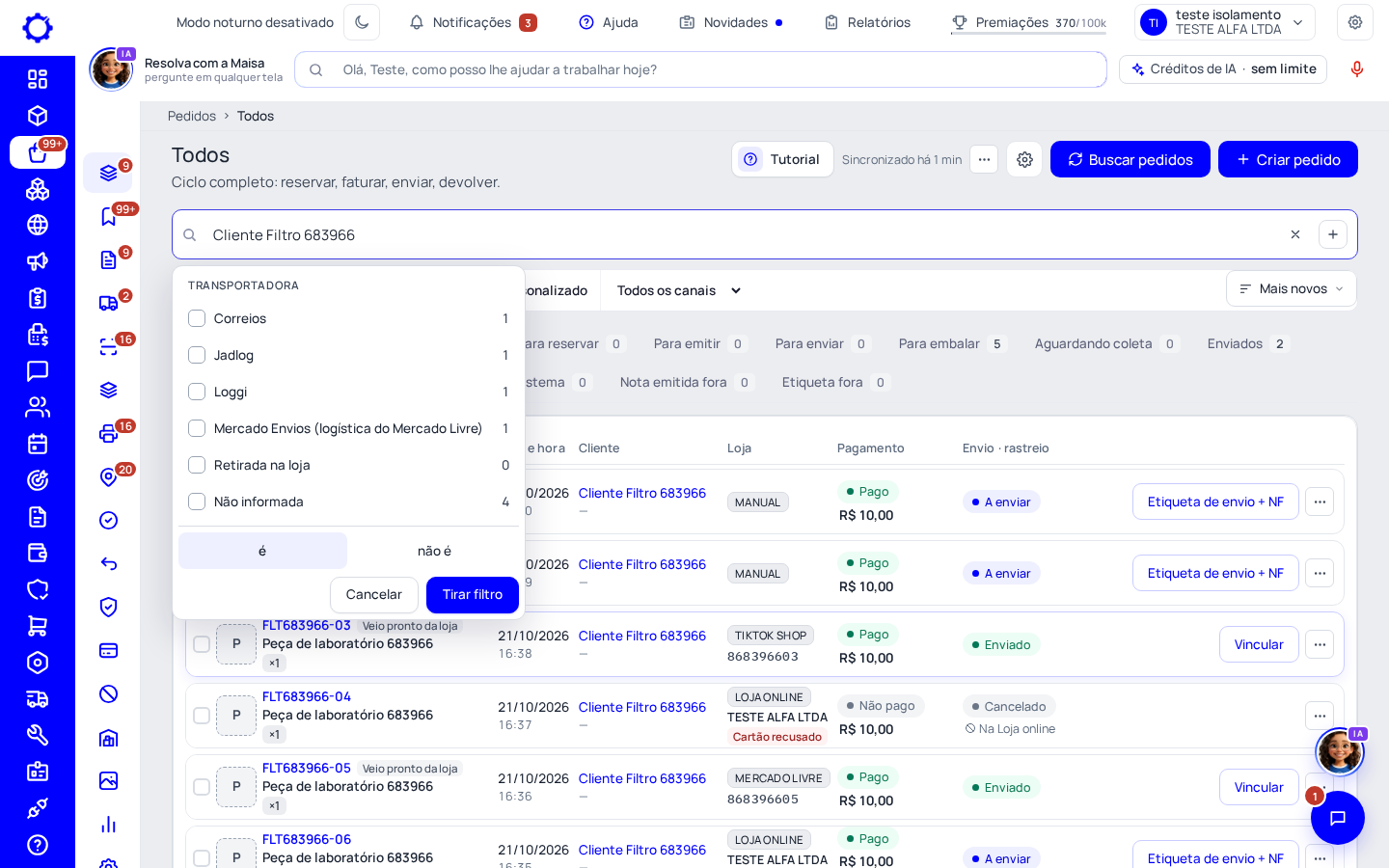Open the Todos os canais dropdown

tap(679, 290)
